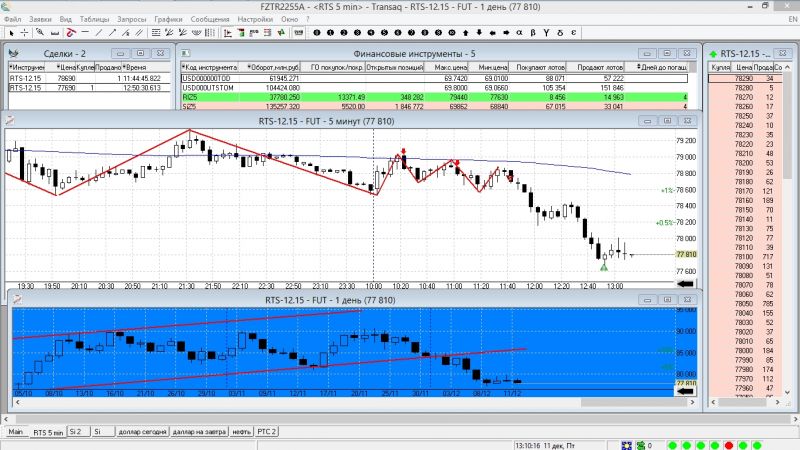Pick the red curve drawing tool
The height and width of the screenshot is (450, 800).
tap(71, 33)
